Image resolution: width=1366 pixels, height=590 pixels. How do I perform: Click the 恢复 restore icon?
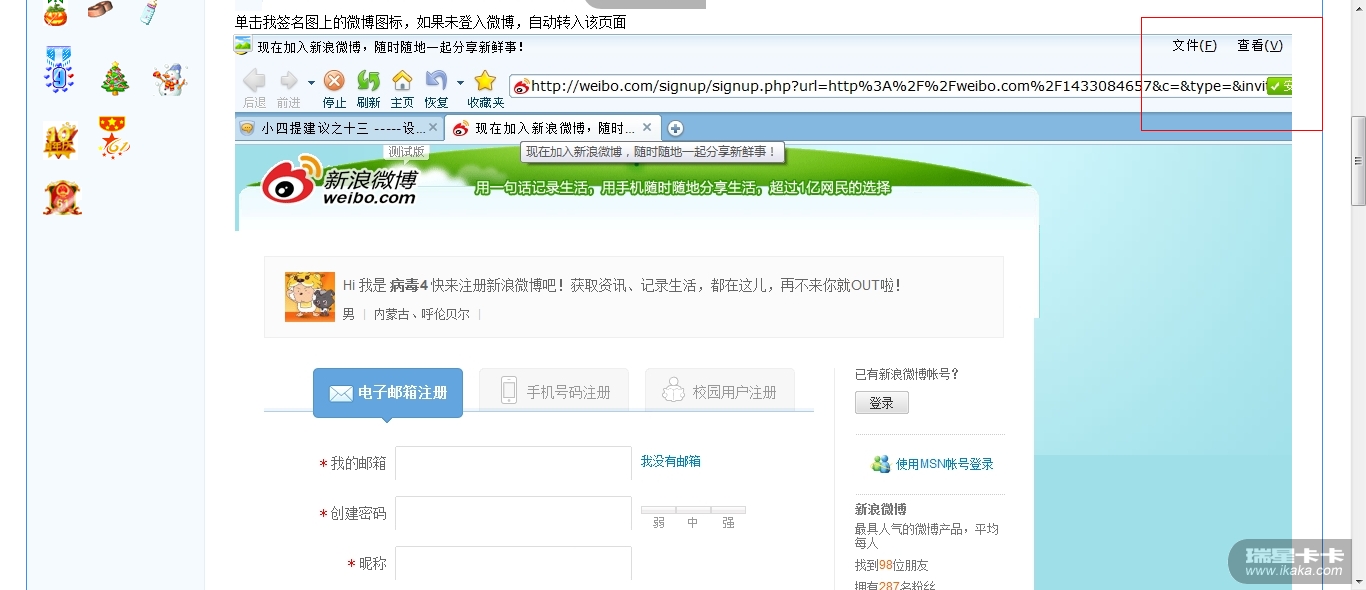pyautogui.click(x=436, y=80)
